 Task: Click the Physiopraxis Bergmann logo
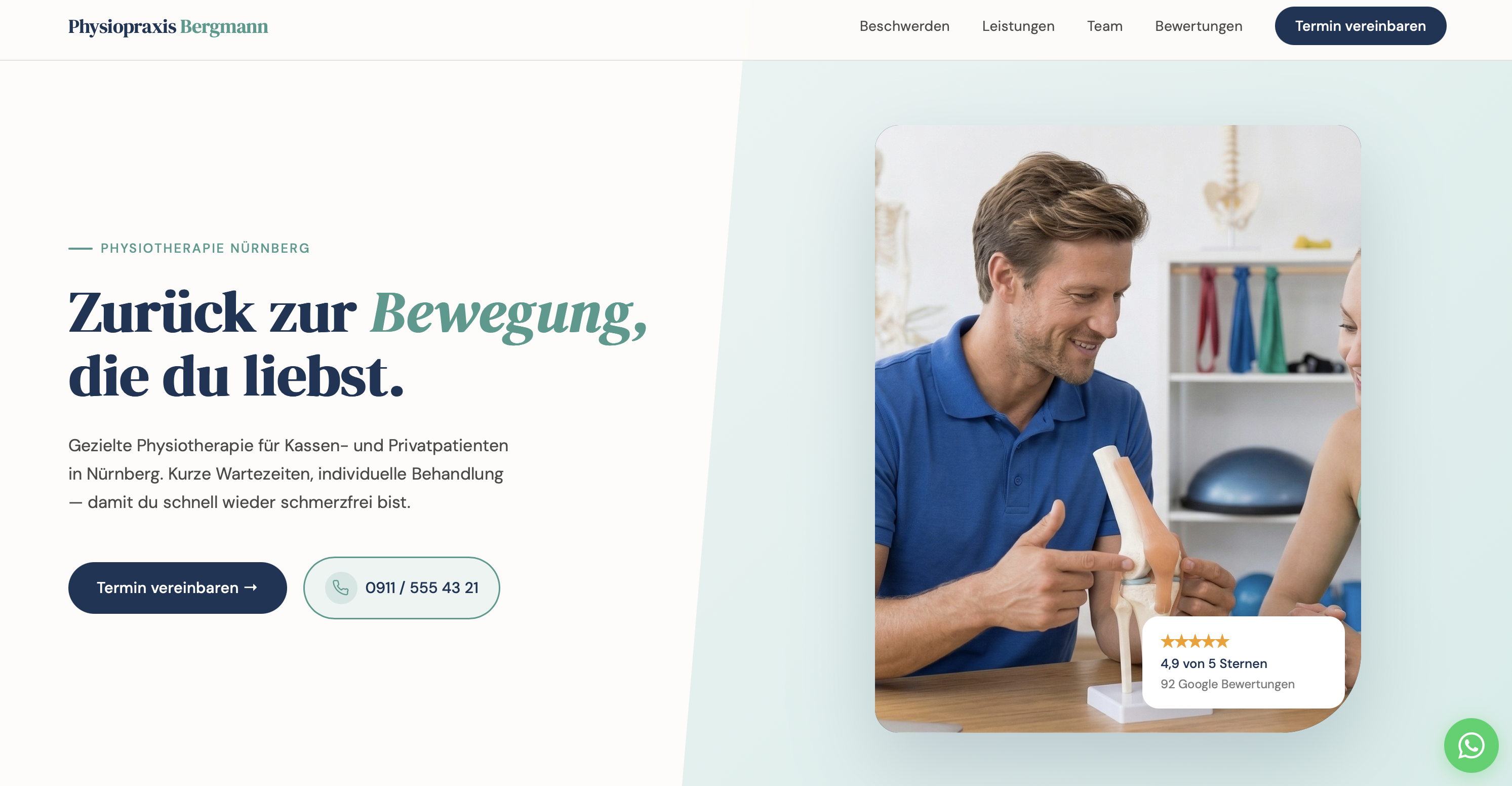[x=168, y=26]
